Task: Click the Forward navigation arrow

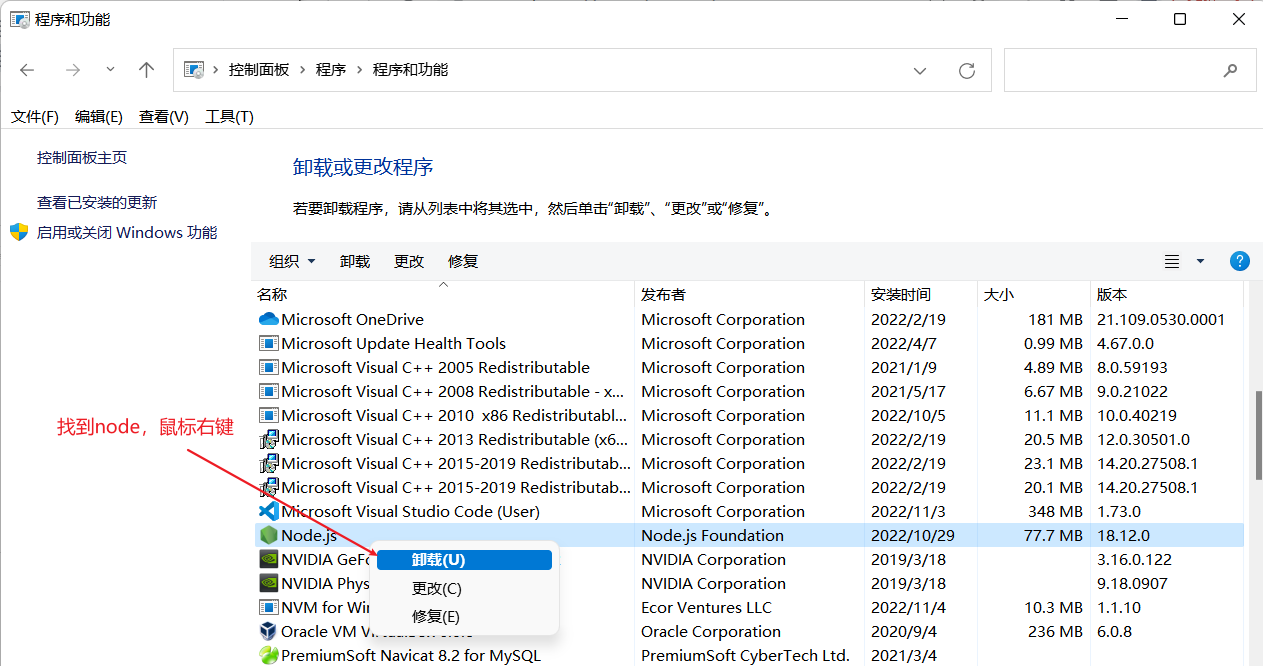Action: 72,70
